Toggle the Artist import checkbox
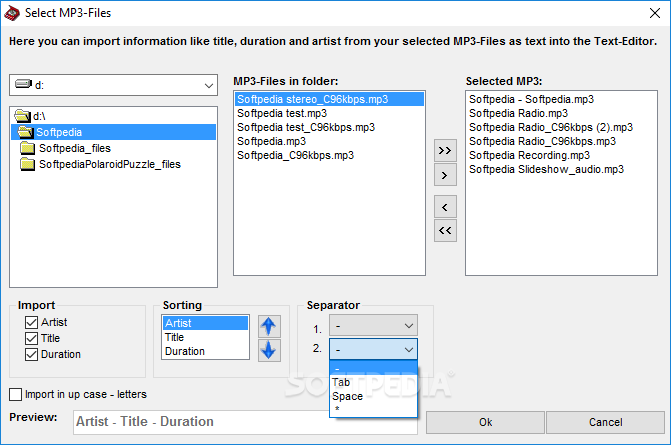Screen dimensions: 671x445 point(31,322)
